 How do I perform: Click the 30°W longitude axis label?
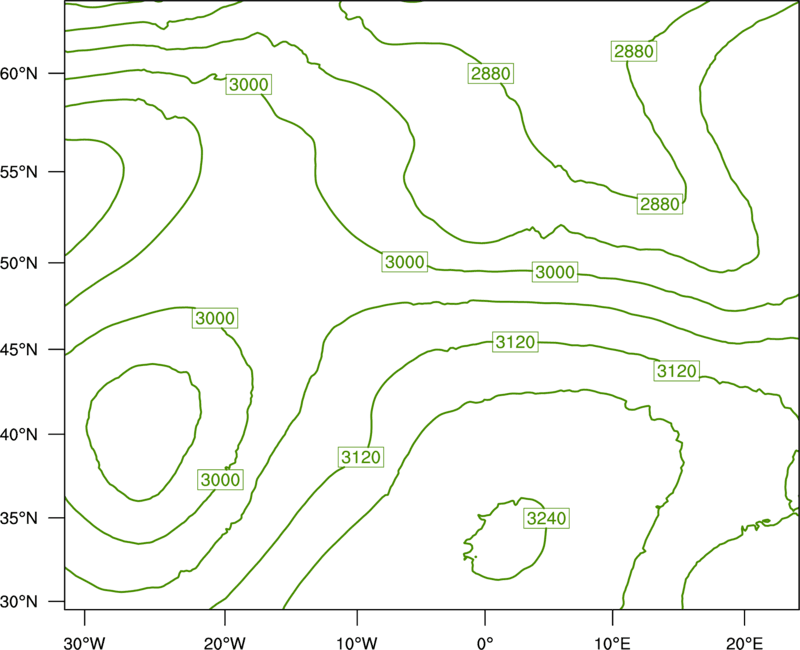point(85,643)
